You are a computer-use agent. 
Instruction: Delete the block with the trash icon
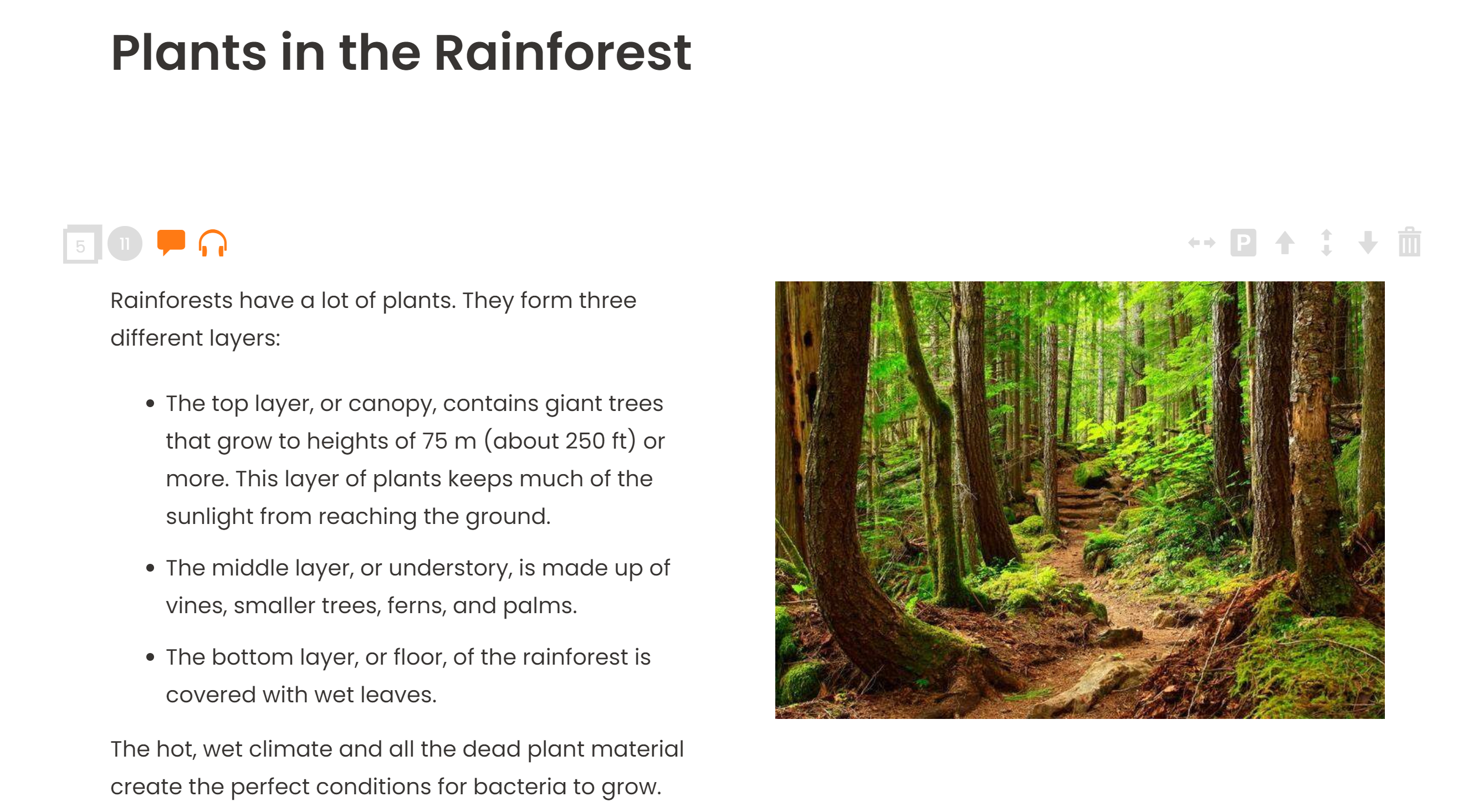pyautogui.click(x=1410, y=242)
